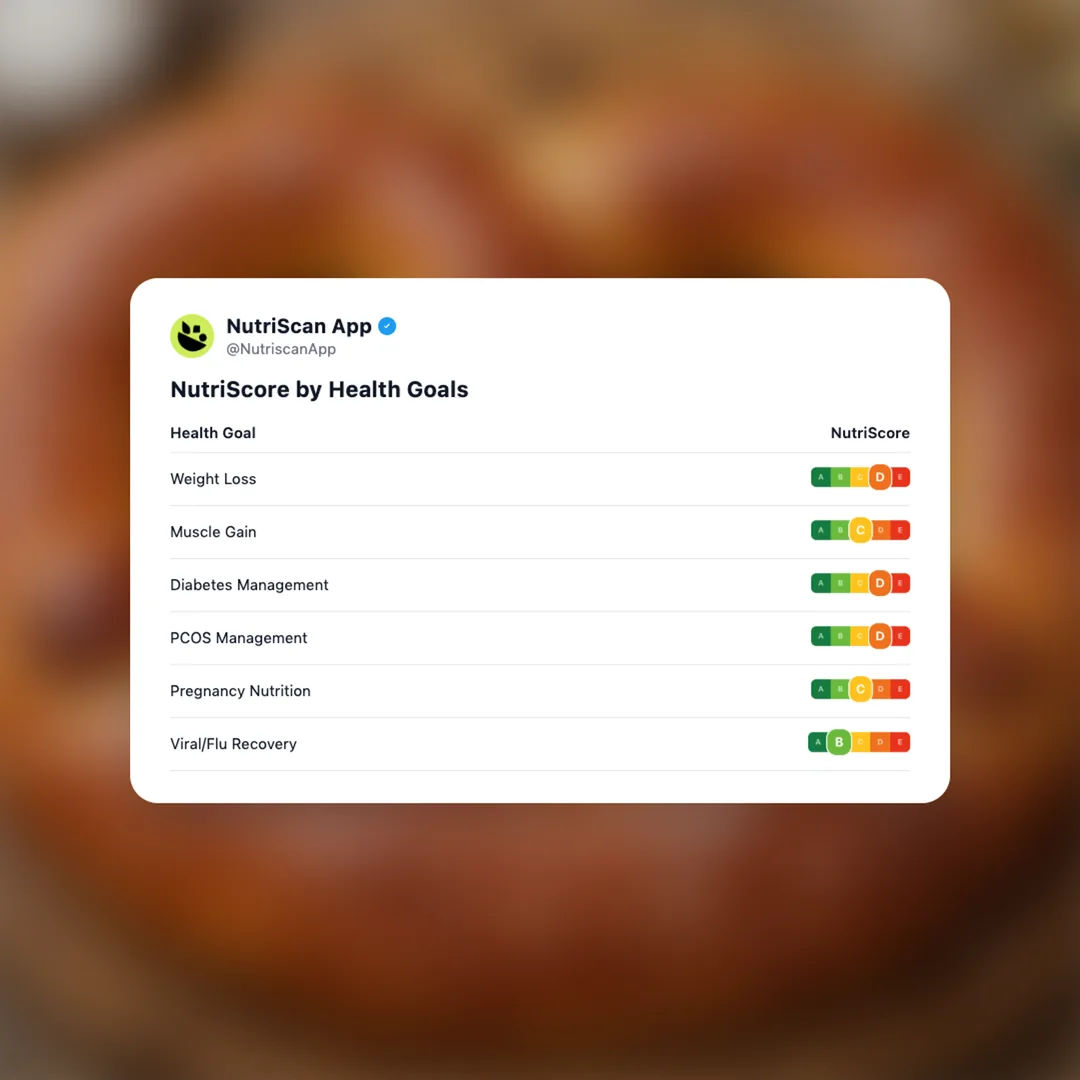1080x1080 pixels.
Task: Click the blue verified badge icon
Action: click(387, 326)
